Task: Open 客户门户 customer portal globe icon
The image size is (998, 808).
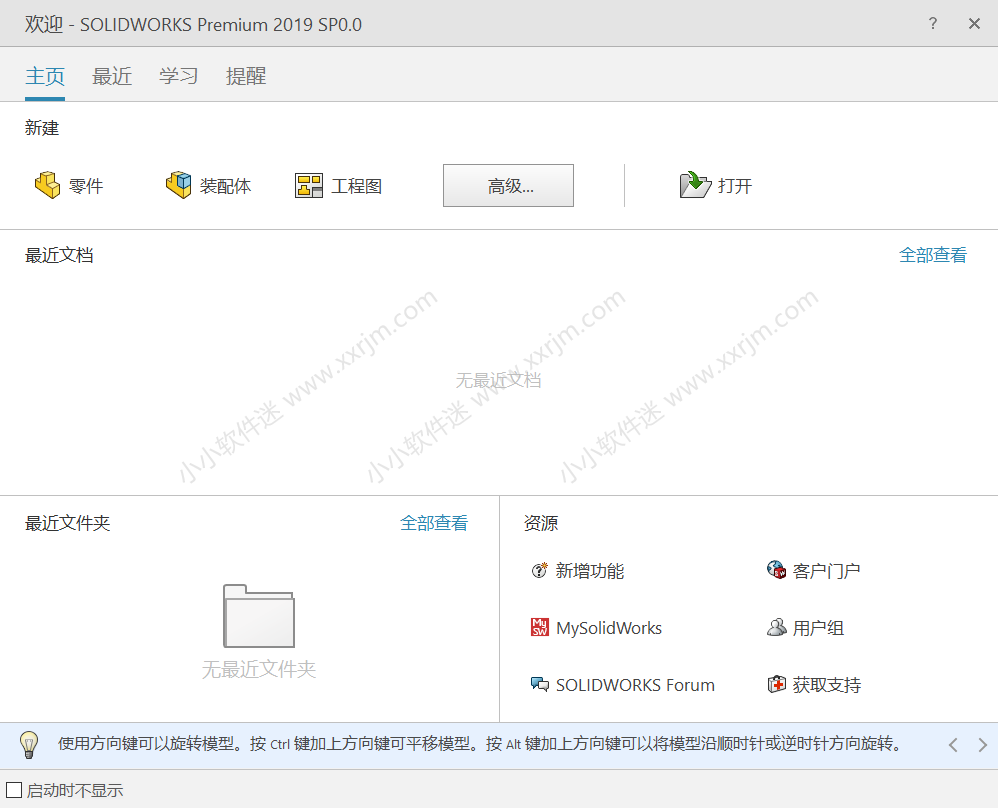Action: click(776, 570)
